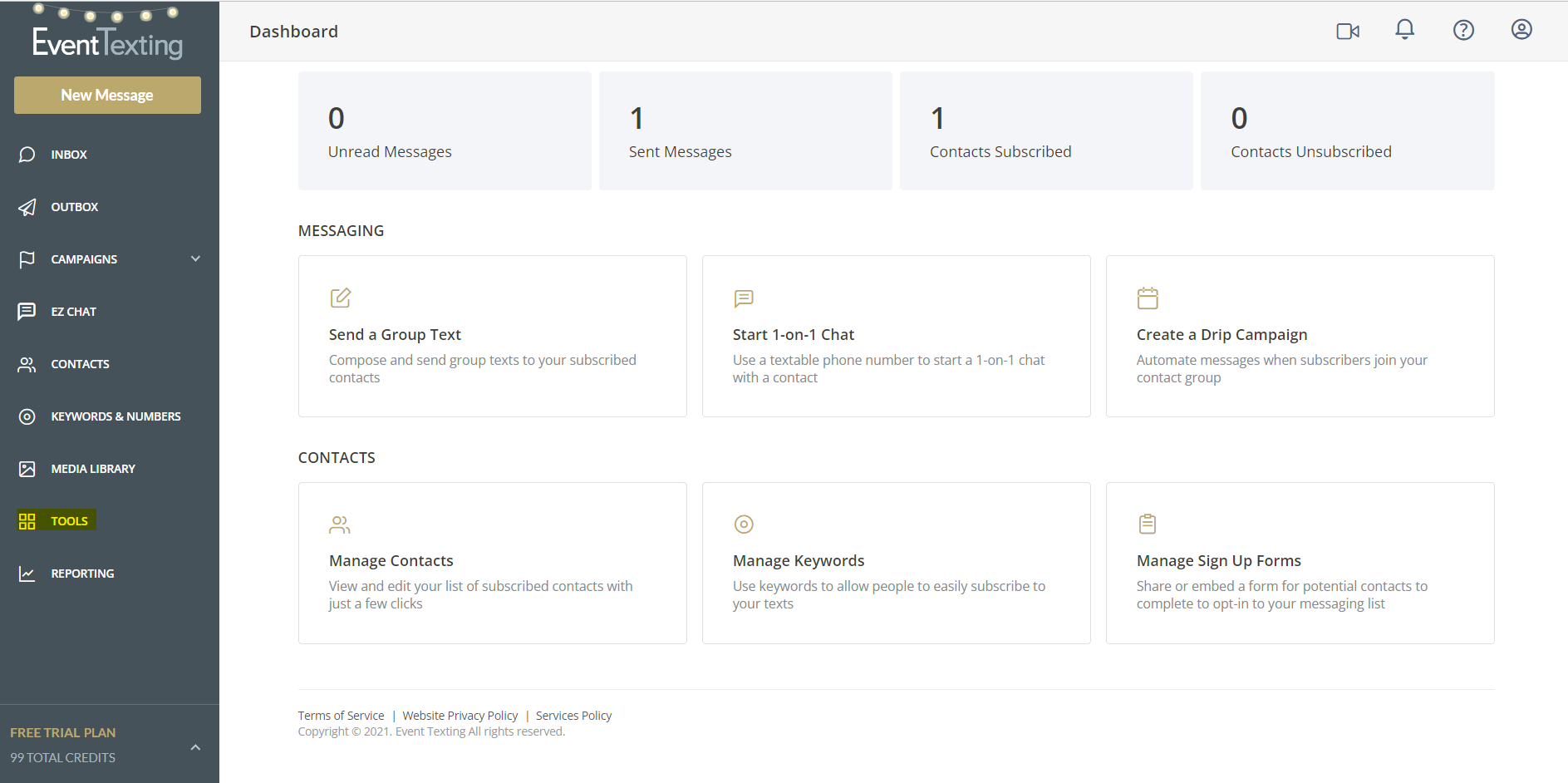The width and height of the screenshot is (1568, 783).
Task: Click the Outbox paper plane icon
Action: [x=27, y=207]
